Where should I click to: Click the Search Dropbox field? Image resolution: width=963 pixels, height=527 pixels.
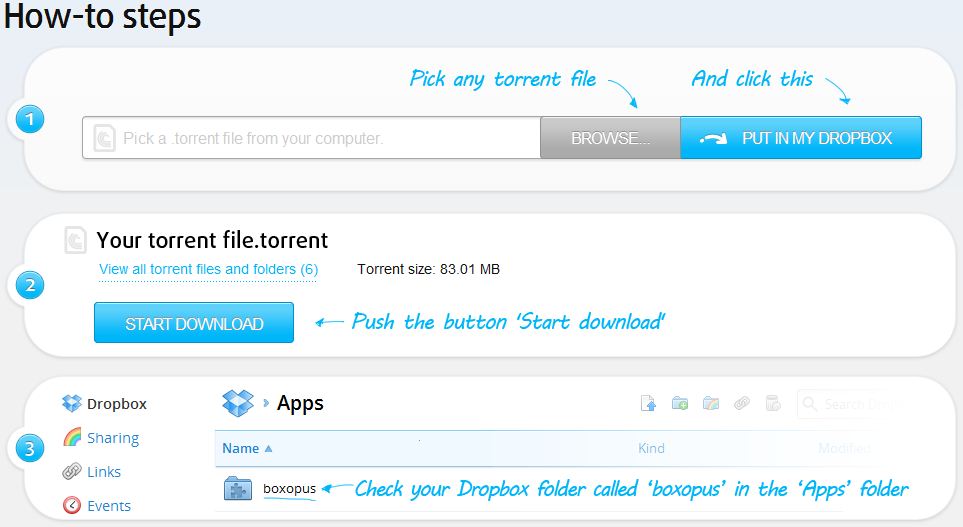(x=851, y=404)
